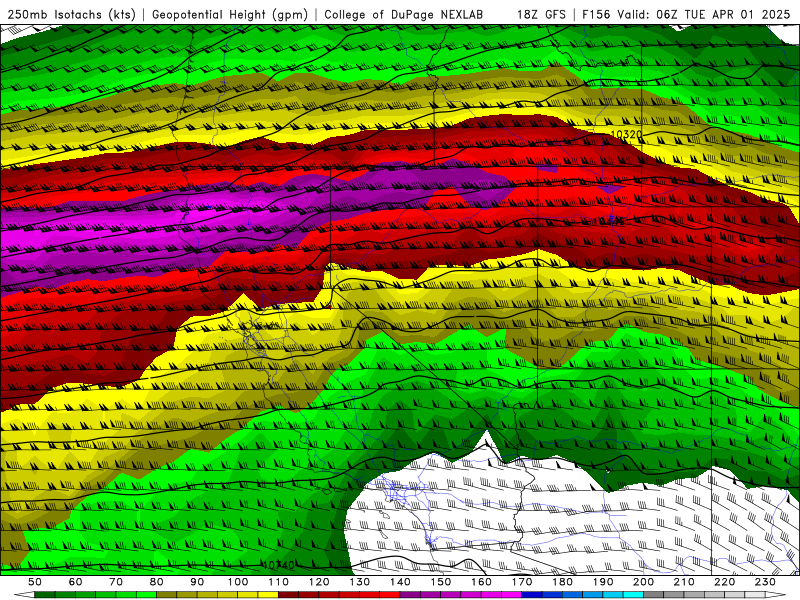Screen dimensions: 800x600
Task: Click the 10740 height contour label
Action: coord(279,565)
